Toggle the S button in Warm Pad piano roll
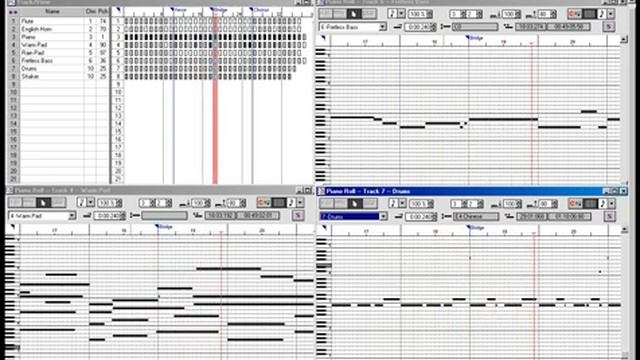This screenshot has width=640, height=360. click(x=298, y=216)
